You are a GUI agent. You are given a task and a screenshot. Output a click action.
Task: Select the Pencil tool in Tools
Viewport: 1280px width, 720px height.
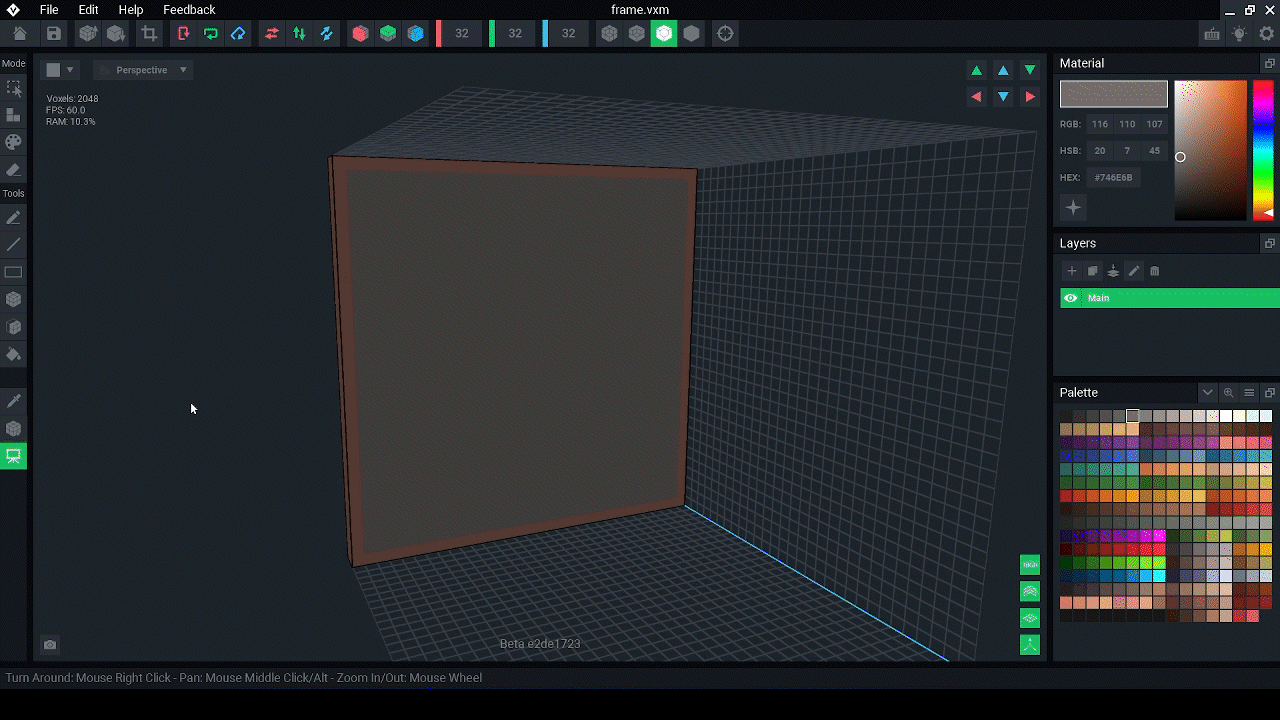click(14, 218)
